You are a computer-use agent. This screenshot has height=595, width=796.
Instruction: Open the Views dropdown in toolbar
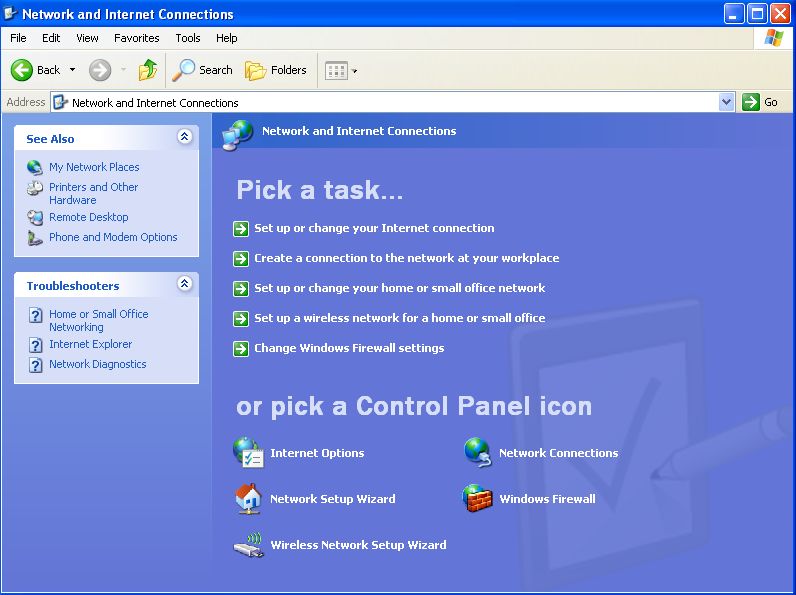click(341, 70)
